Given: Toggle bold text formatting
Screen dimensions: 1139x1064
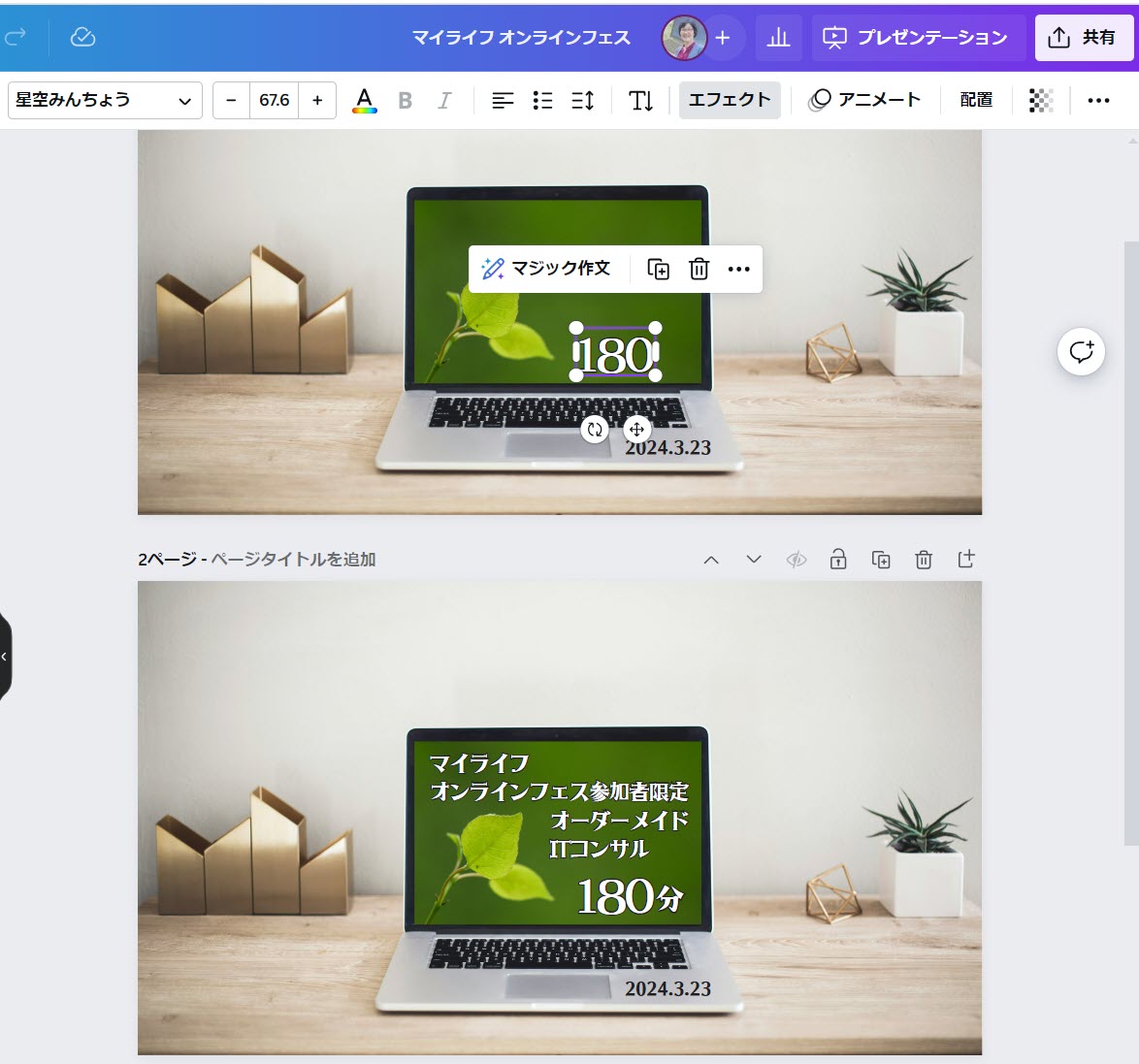Looking at the screenshot, I should [406, 100].
